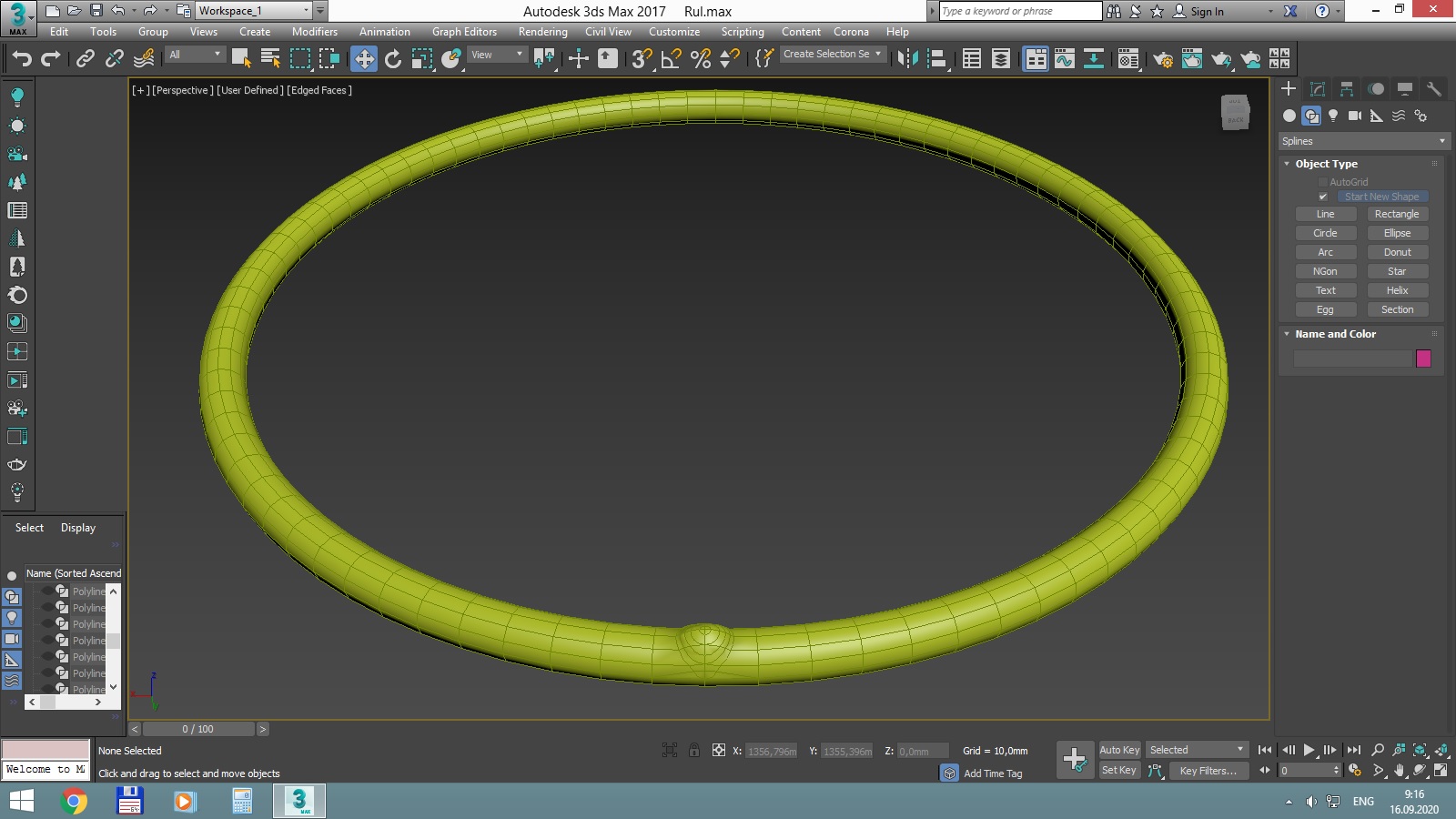Image resolution: width=1456 pixels, height=819 pixels.
Task: Open the Graph Editors menu
Action: [x=464, y=32]
